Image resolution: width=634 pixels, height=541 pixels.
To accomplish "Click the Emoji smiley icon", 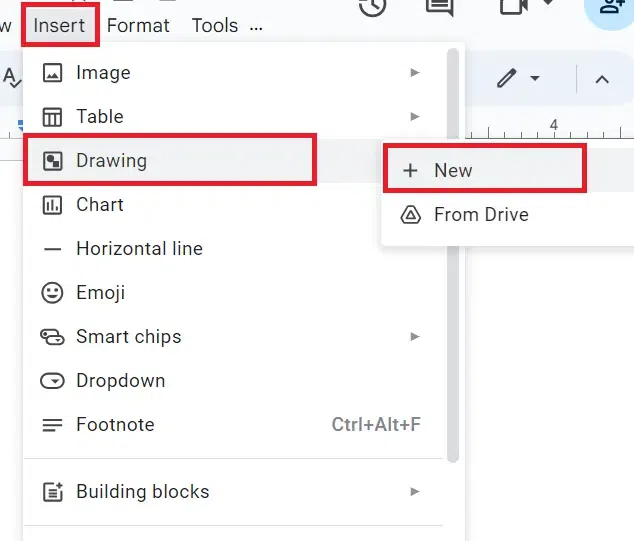I will point(52,293).
